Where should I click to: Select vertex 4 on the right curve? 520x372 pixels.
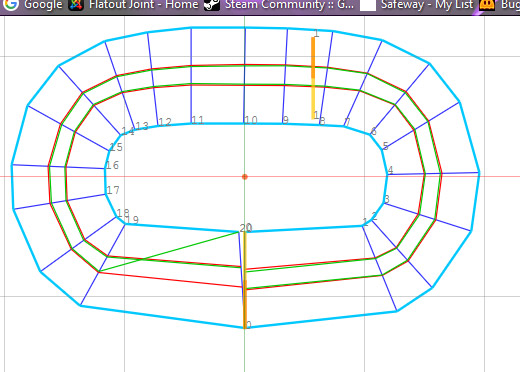387,174
